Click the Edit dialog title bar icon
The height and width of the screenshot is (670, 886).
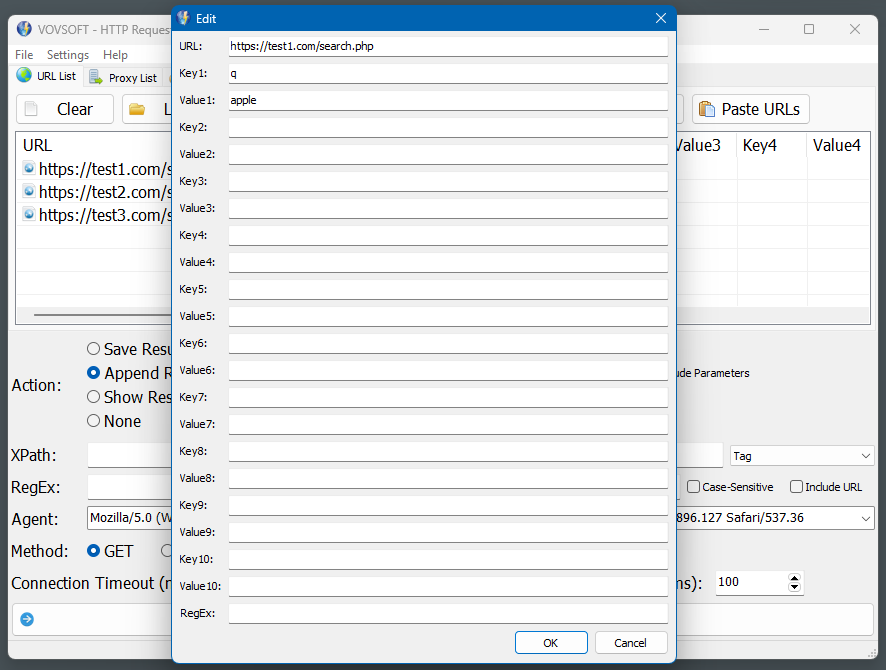(x=183, y=18)
